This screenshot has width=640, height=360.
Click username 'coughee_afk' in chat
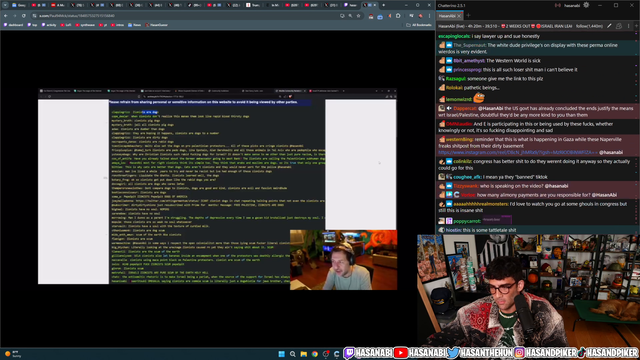coord(467,177)
